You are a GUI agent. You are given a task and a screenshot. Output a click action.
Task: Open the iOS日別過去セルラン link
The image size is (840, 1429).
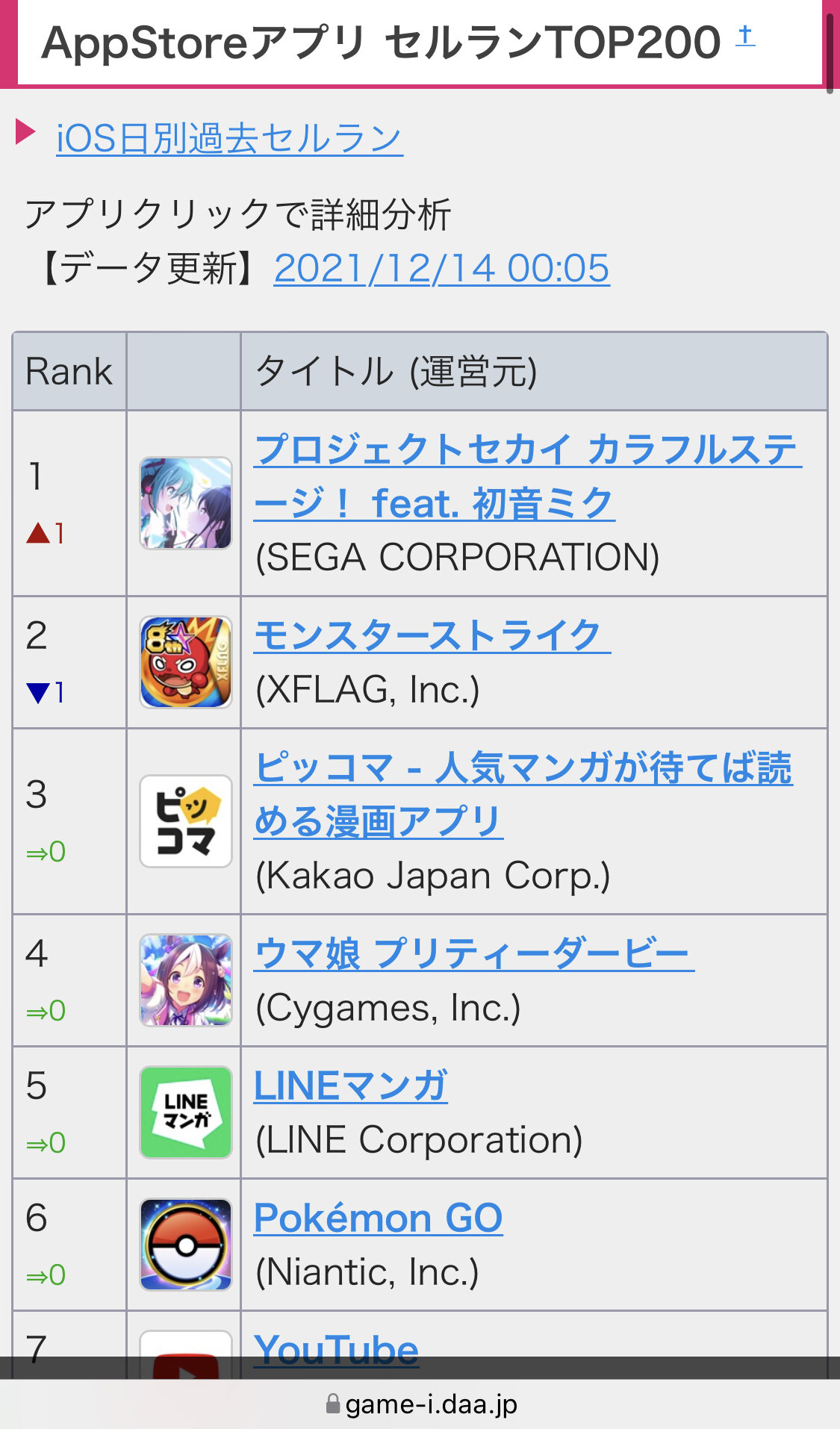[230, 139]
